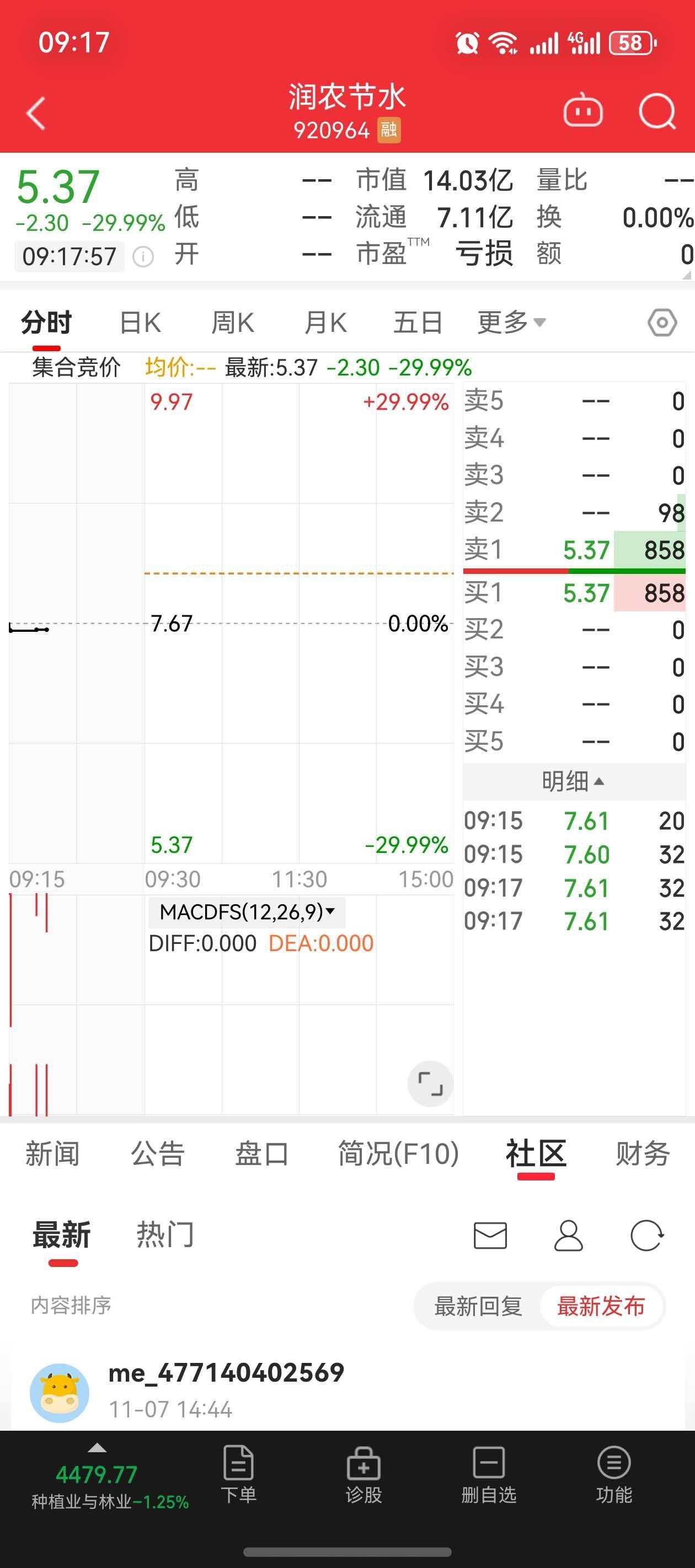Viewport: 695px width, 1568px height.
Task: Switch to 周K chart tab
Action: pyautogui.click(x=233, y=323)
